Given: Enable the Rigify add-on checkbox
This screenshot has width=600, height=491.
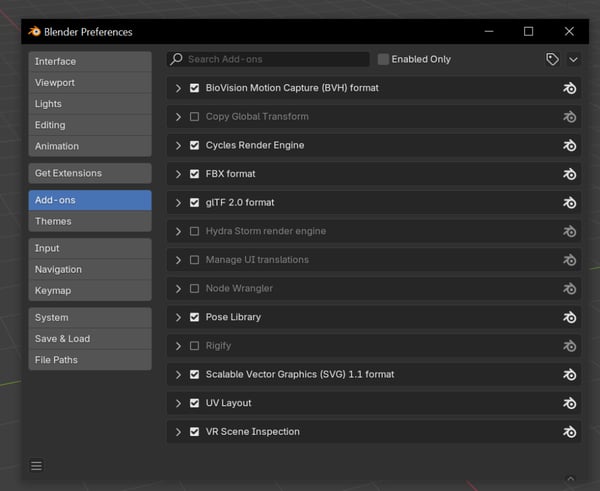Looking at the screenshot, I should [194, 346].
